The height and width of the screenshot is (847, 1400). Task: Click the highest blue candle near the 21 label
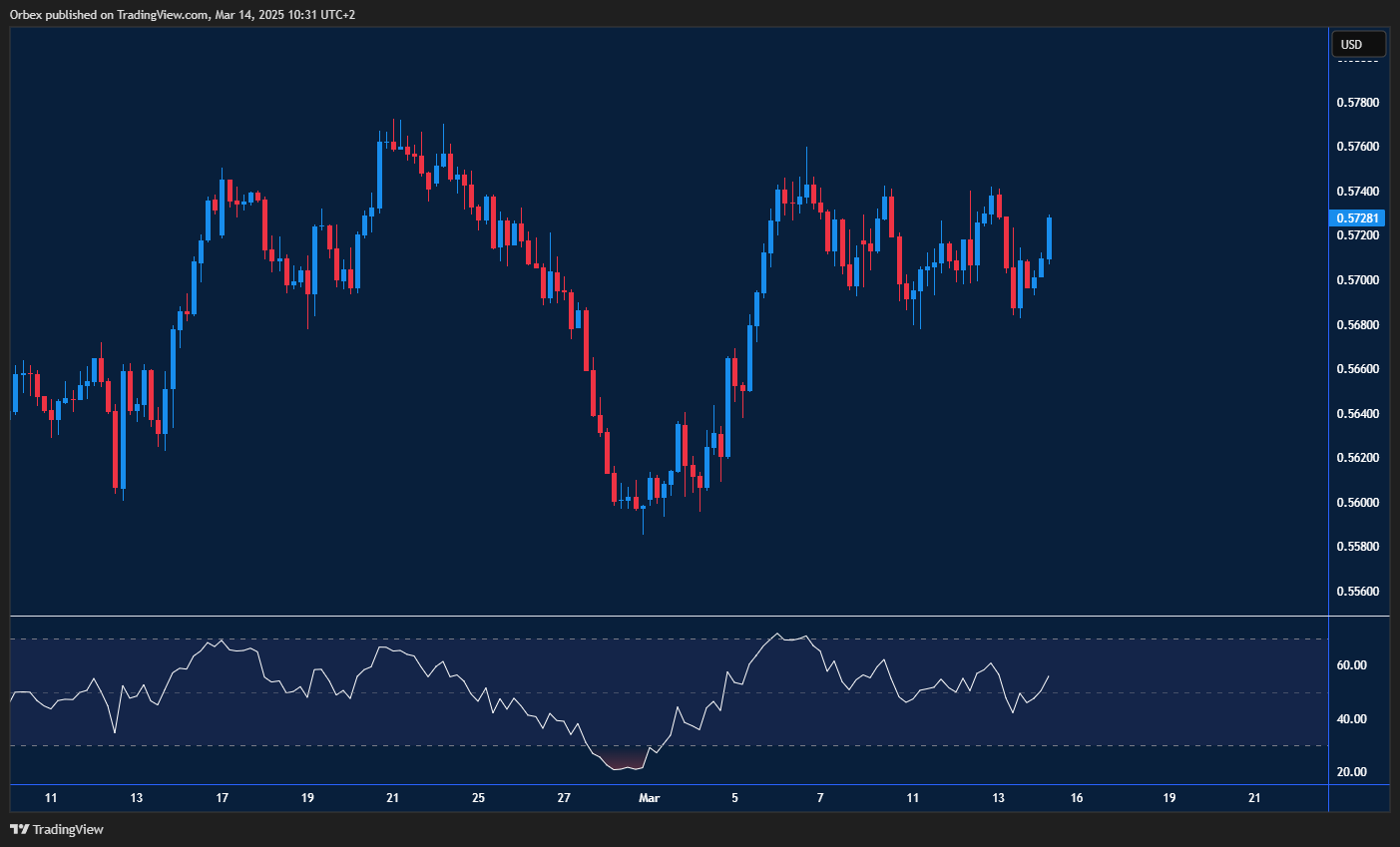[x=381, y=175]
